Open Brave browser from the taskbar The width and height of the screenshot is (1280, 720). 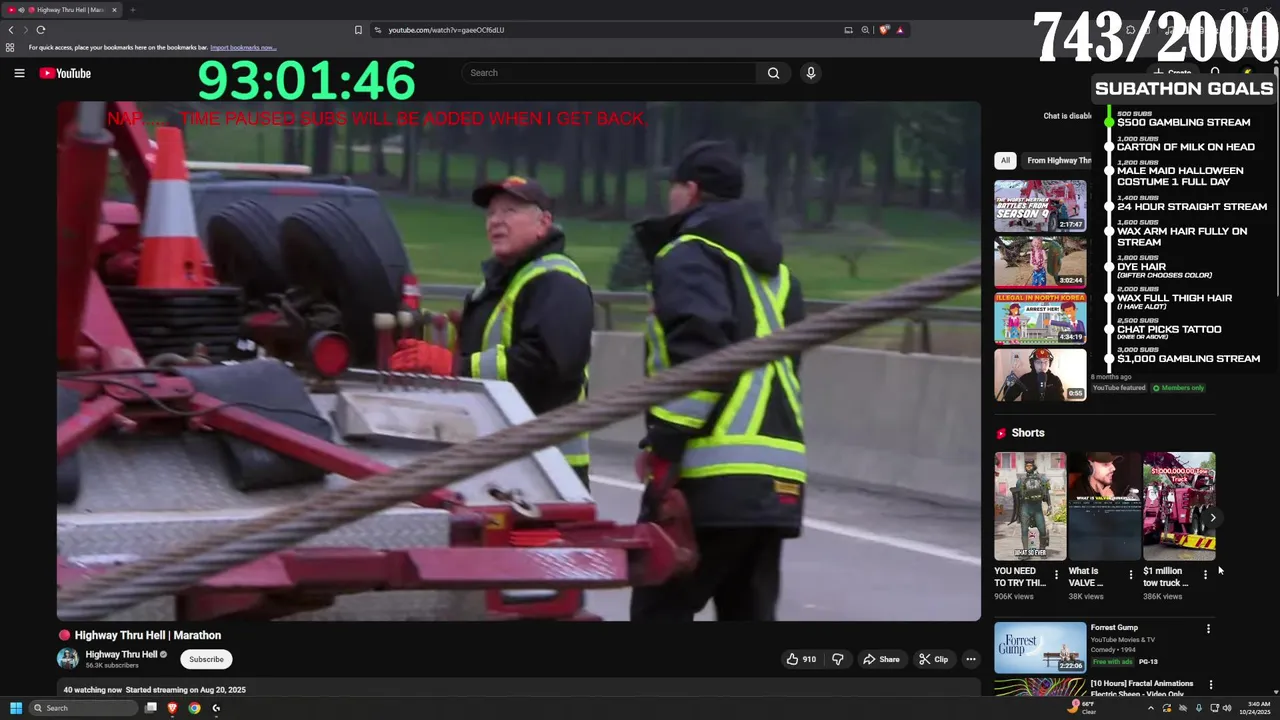[x=172, y=708]
